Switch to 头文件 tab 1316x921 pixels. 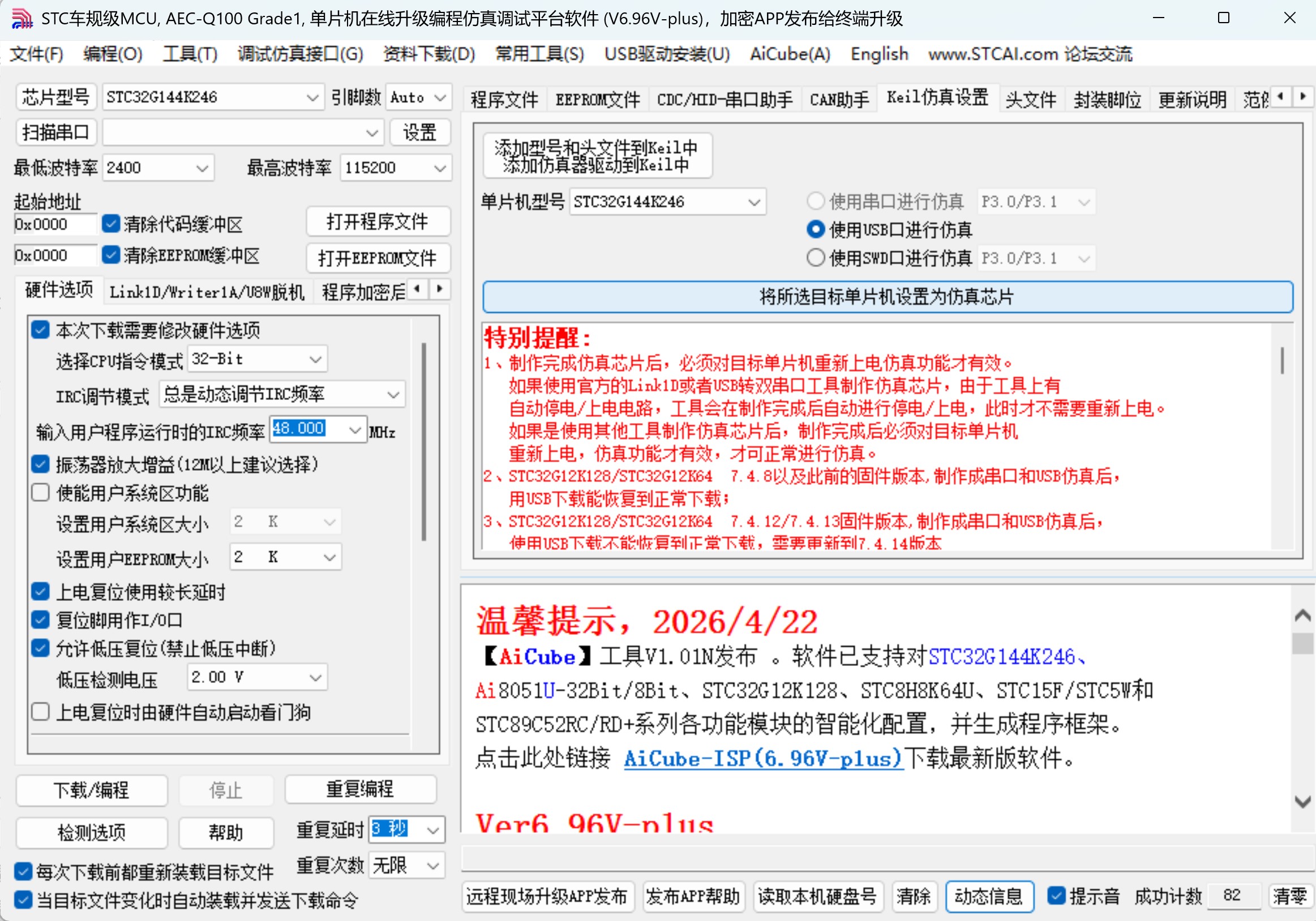[1031, 100]
